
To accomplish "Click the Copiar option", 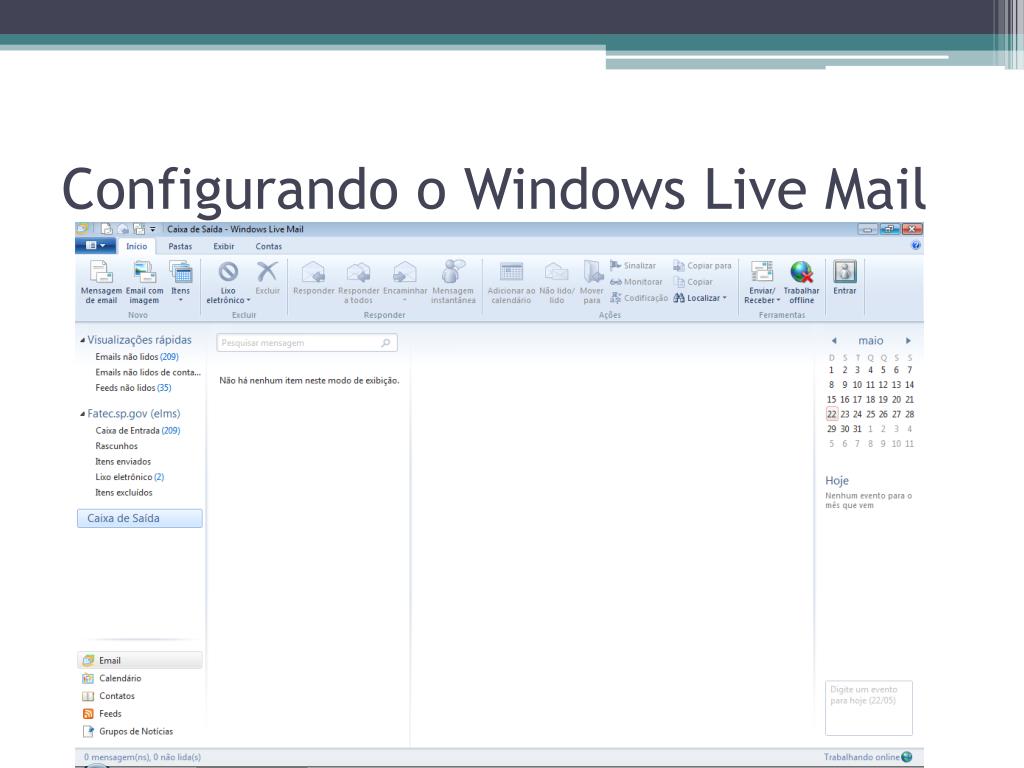I will [693, 282].
